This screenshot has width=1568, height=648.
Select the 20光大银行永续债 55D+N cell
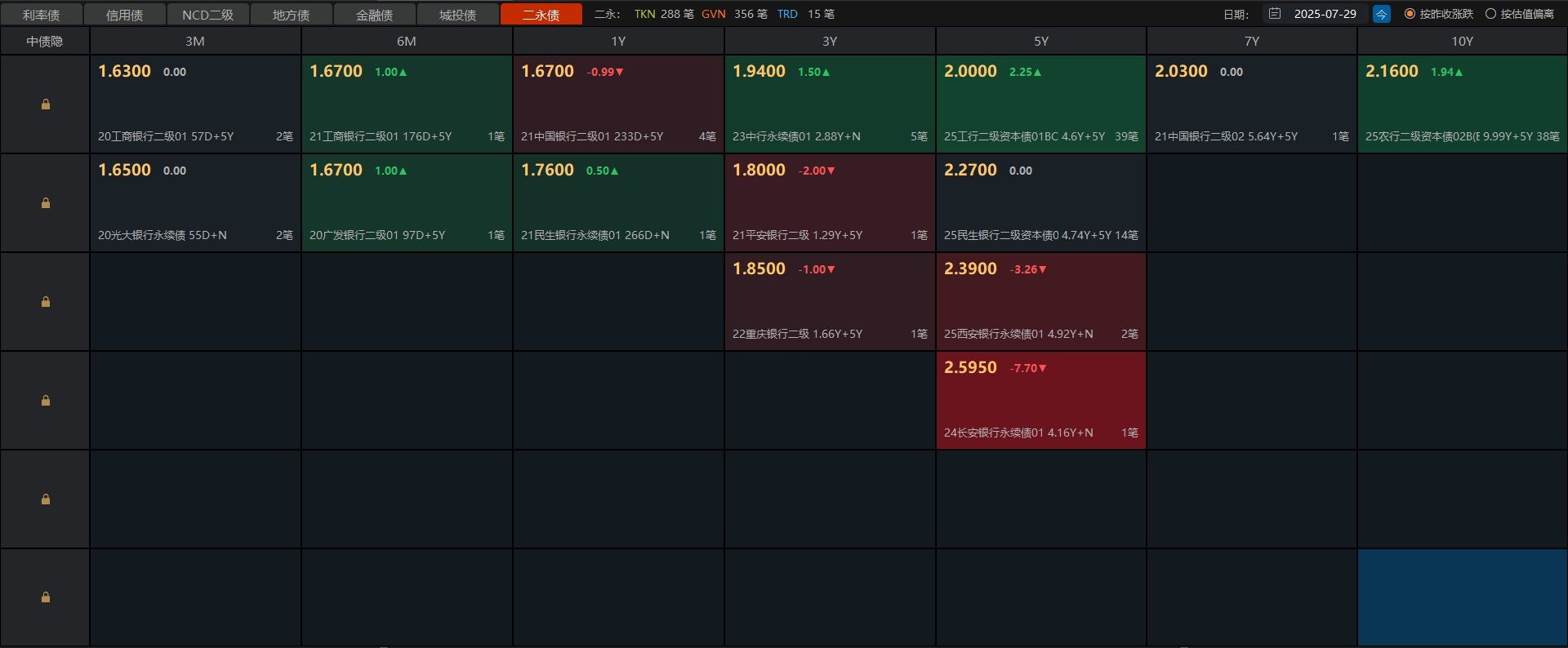[195, 202]
